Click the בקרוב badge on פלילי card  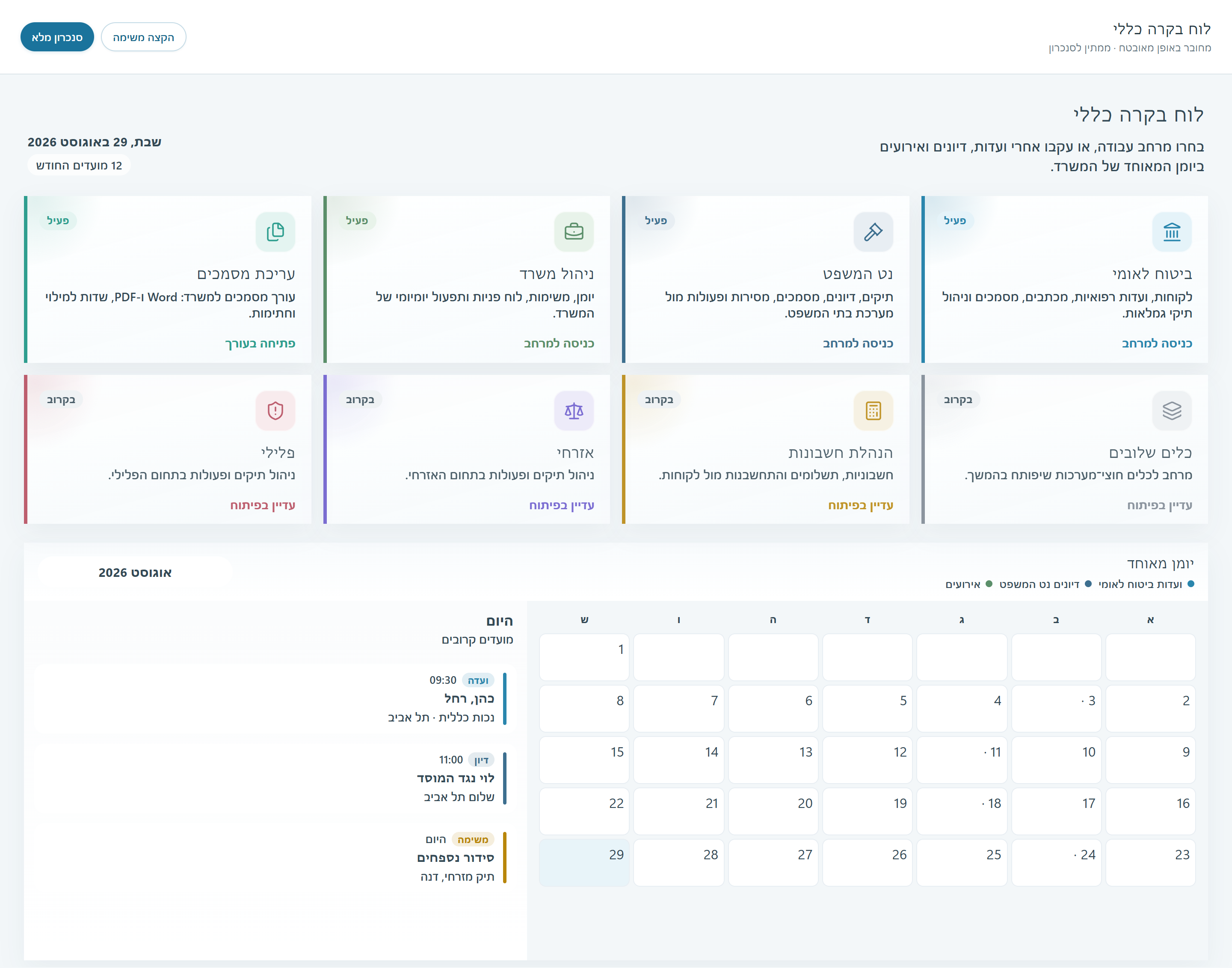[x=61, y=400]
